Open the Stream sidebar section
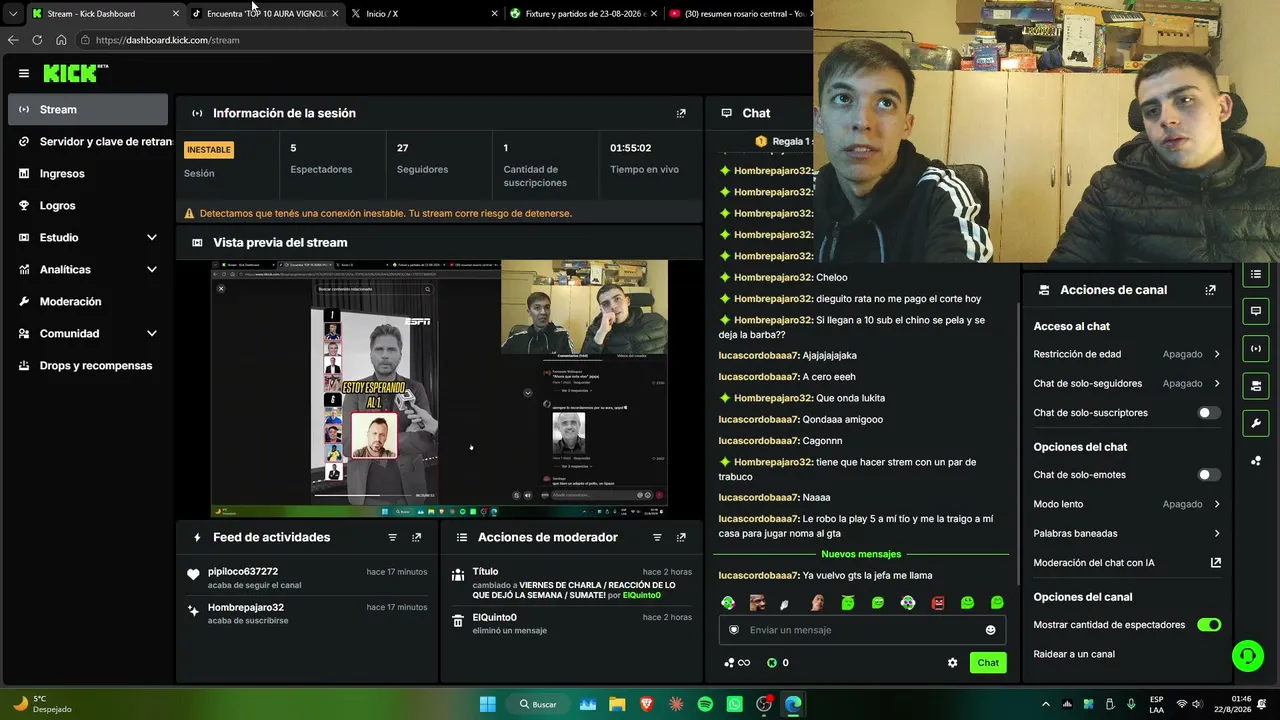 pos(88,110)
